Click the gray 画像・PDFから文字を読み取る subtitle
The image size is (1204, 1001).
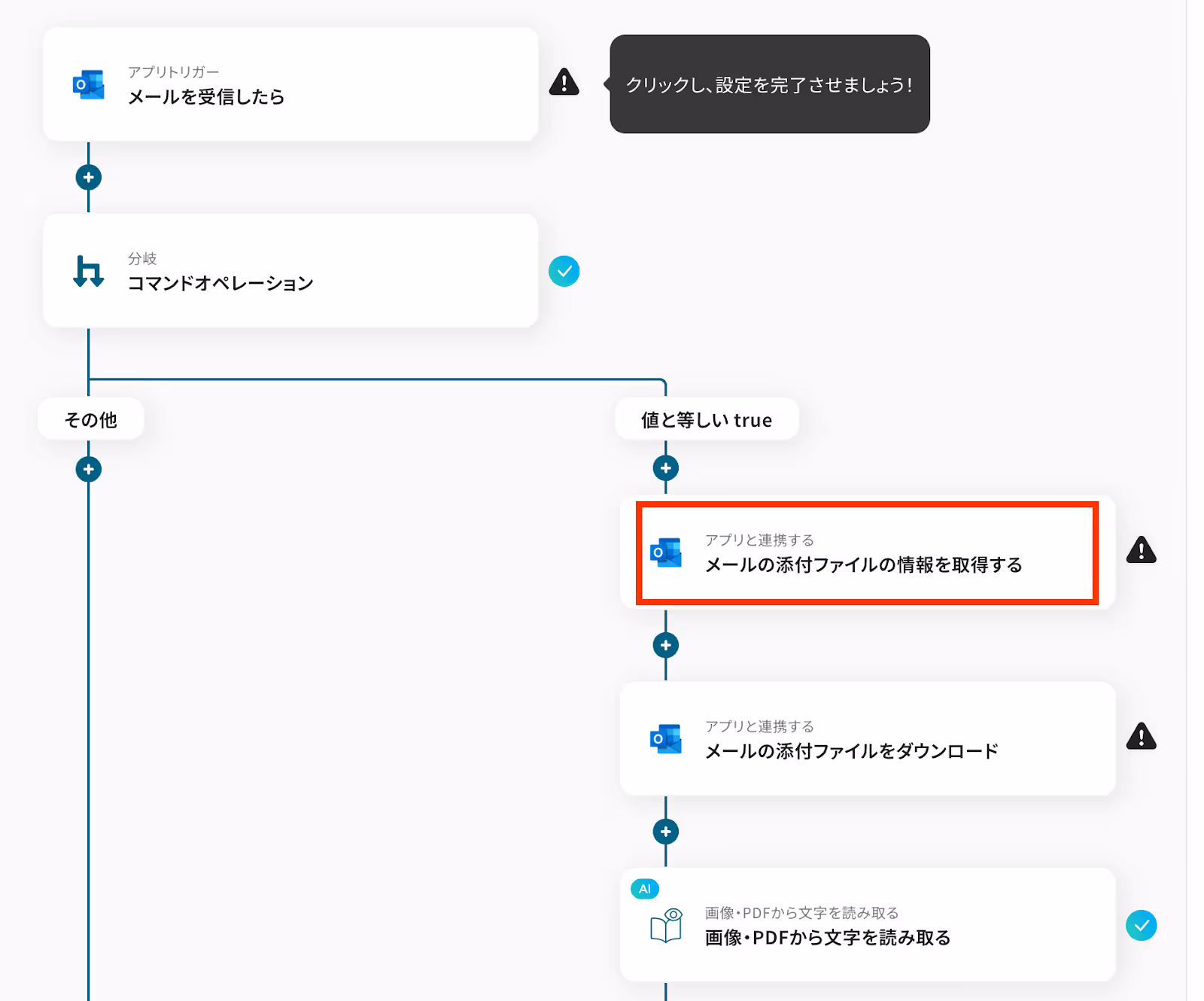[801, 913]
